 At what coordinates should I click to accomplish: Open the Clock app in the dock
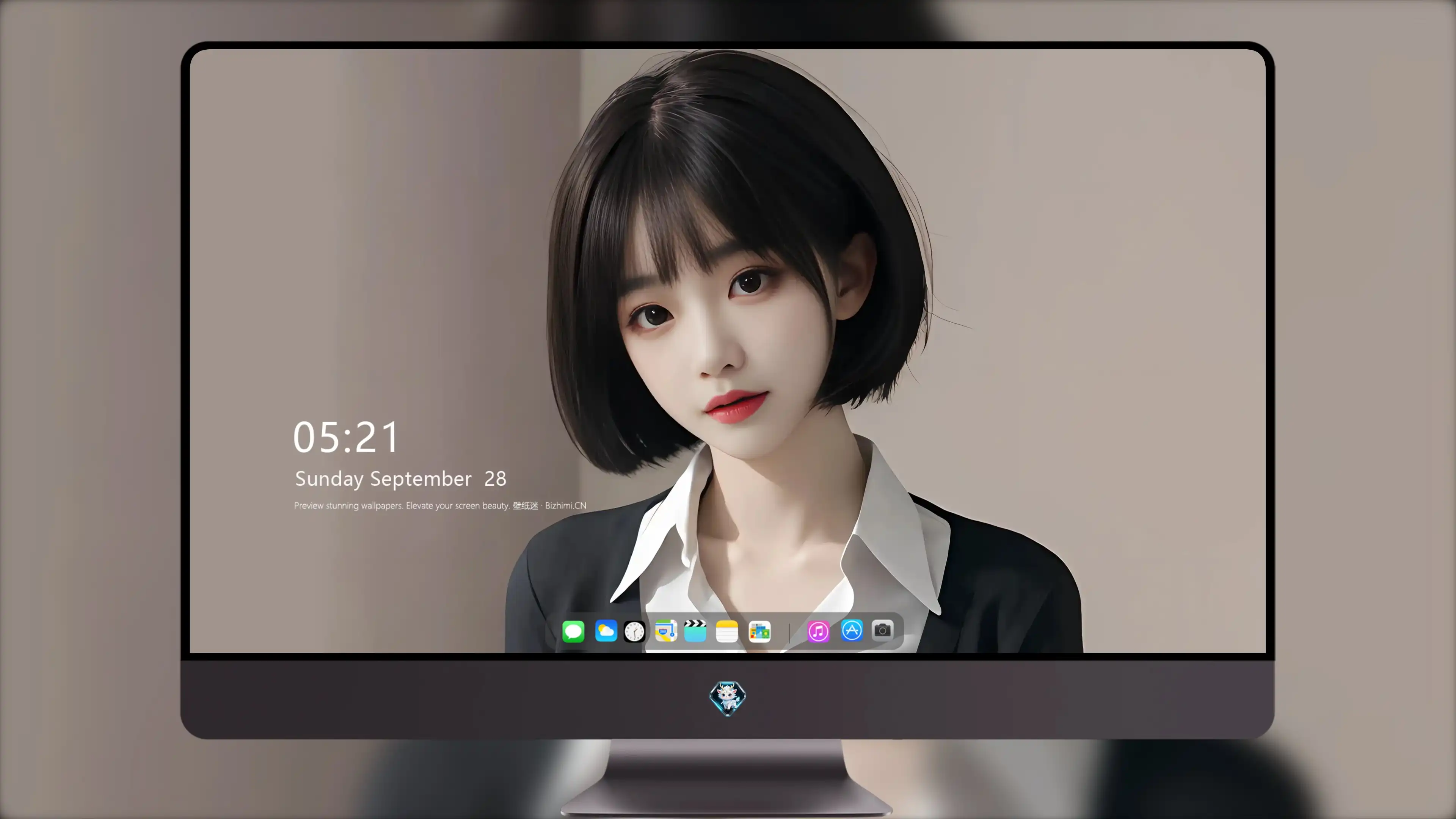[634, 631]
